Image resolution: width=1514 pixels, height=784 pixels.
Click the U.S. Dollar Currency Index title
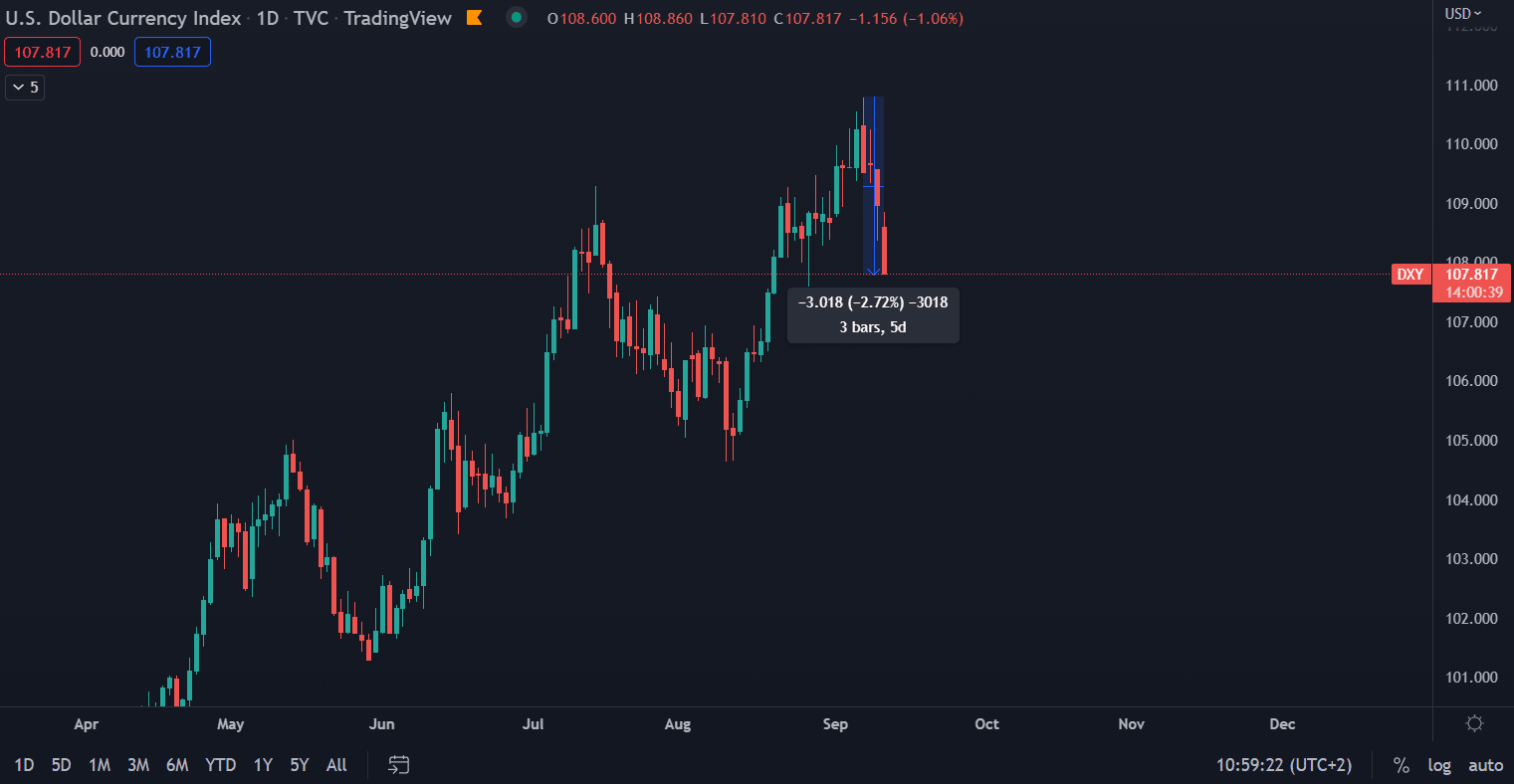pyautogui.click(x=123, y=18)
